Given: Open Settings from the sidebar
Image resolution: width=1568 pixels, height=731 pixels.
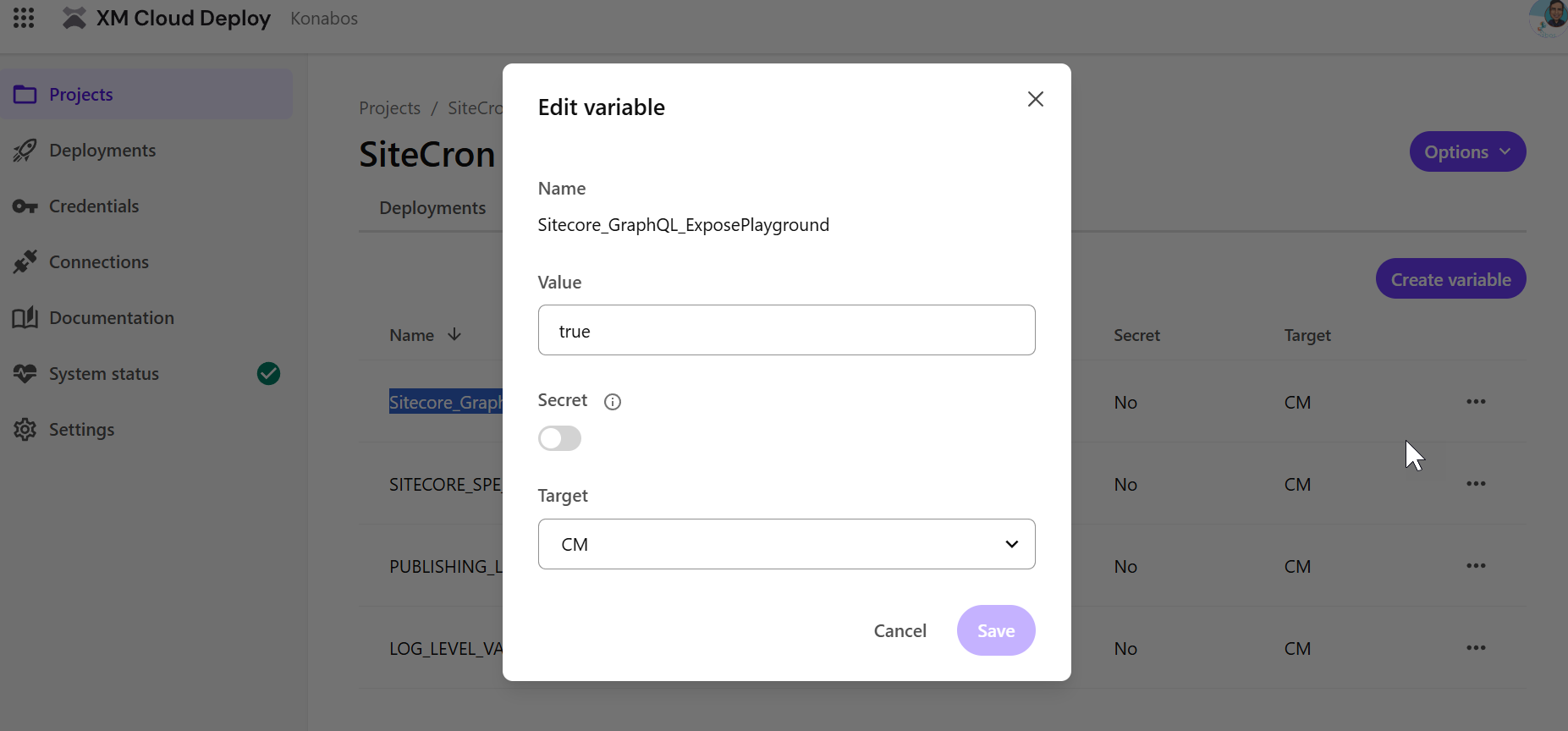Looking at the screenshot, I should click(81, 429).
